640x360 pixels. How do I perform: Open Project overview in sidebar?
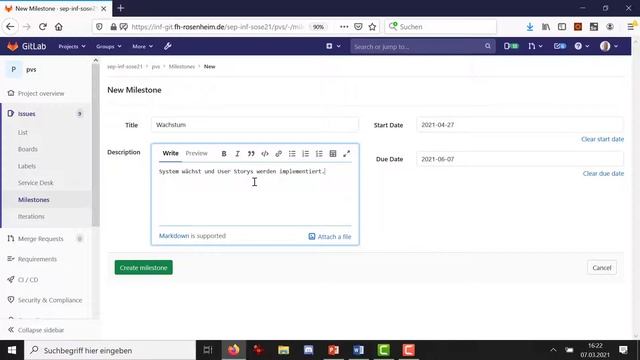point(41,93)
